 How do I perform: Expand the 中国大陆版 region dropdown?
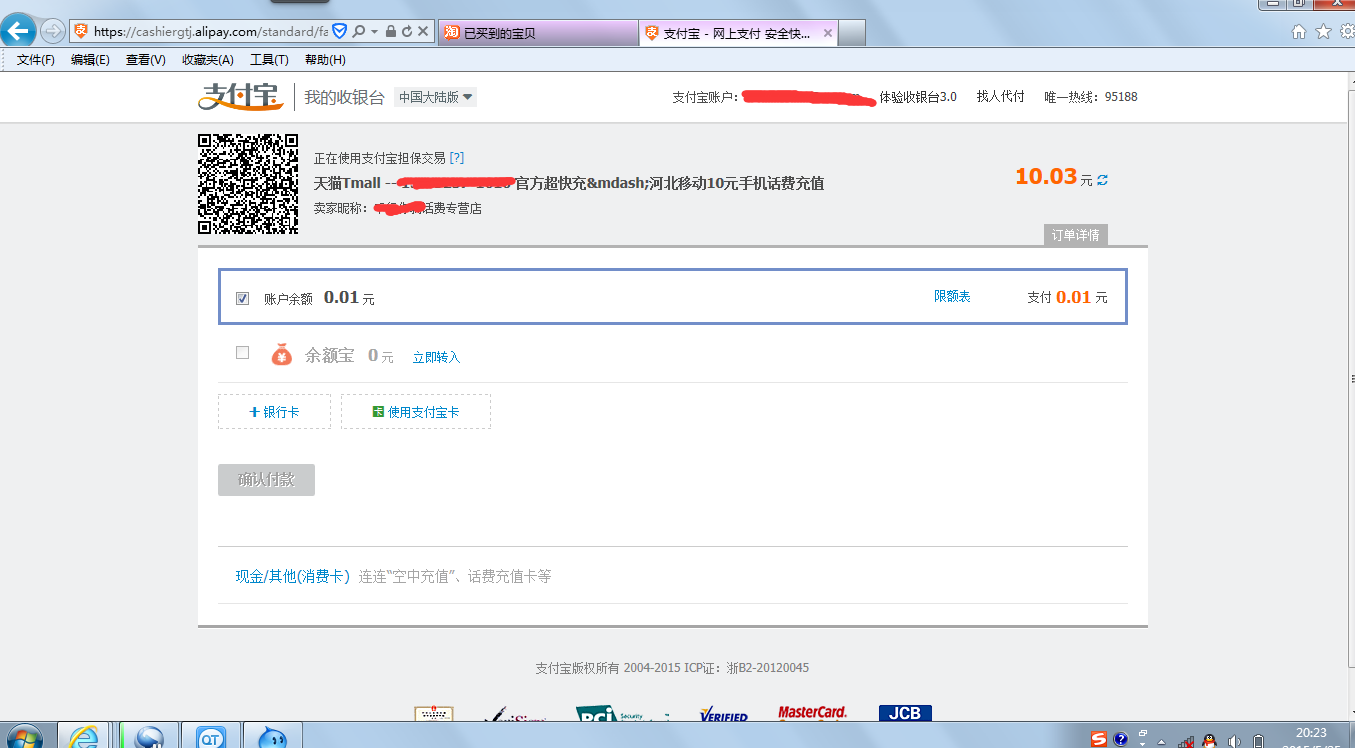pyautogui.click(x=436, y=97)
